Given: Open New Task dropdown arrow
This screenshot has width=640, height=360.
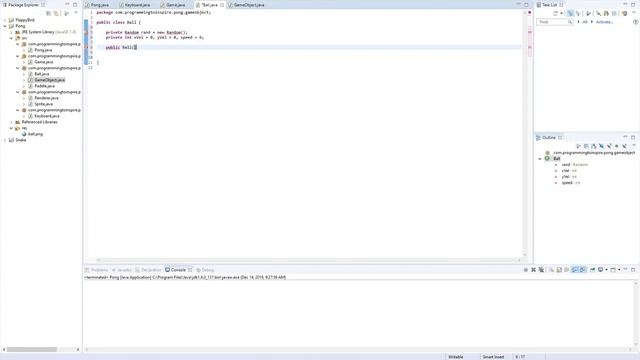Looking at the screenshot, I should pos(562,13).
